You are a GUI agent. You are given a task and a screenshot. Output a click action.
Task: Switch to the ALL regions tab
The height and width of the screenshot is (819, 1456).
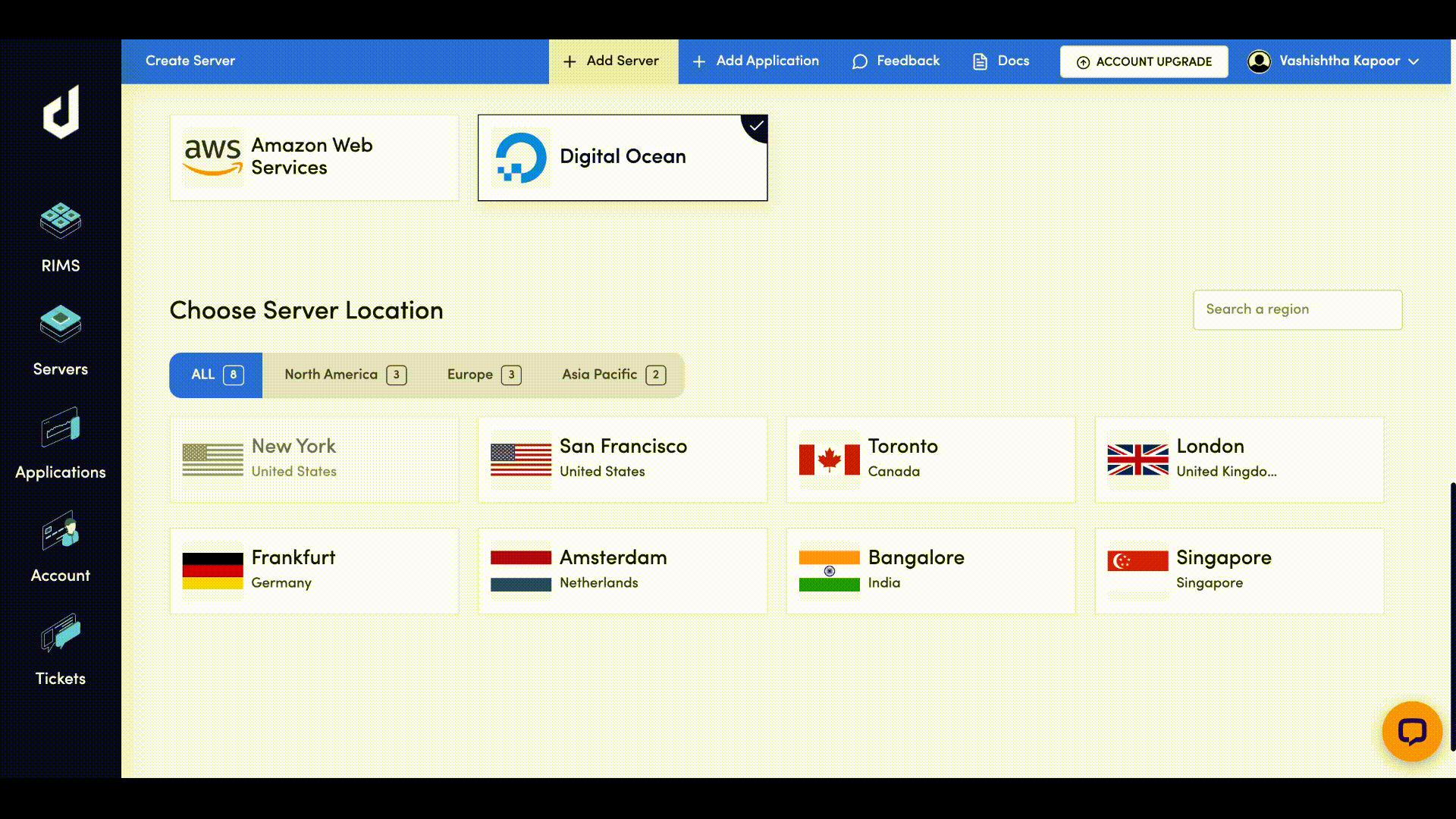tap(216, 375)
